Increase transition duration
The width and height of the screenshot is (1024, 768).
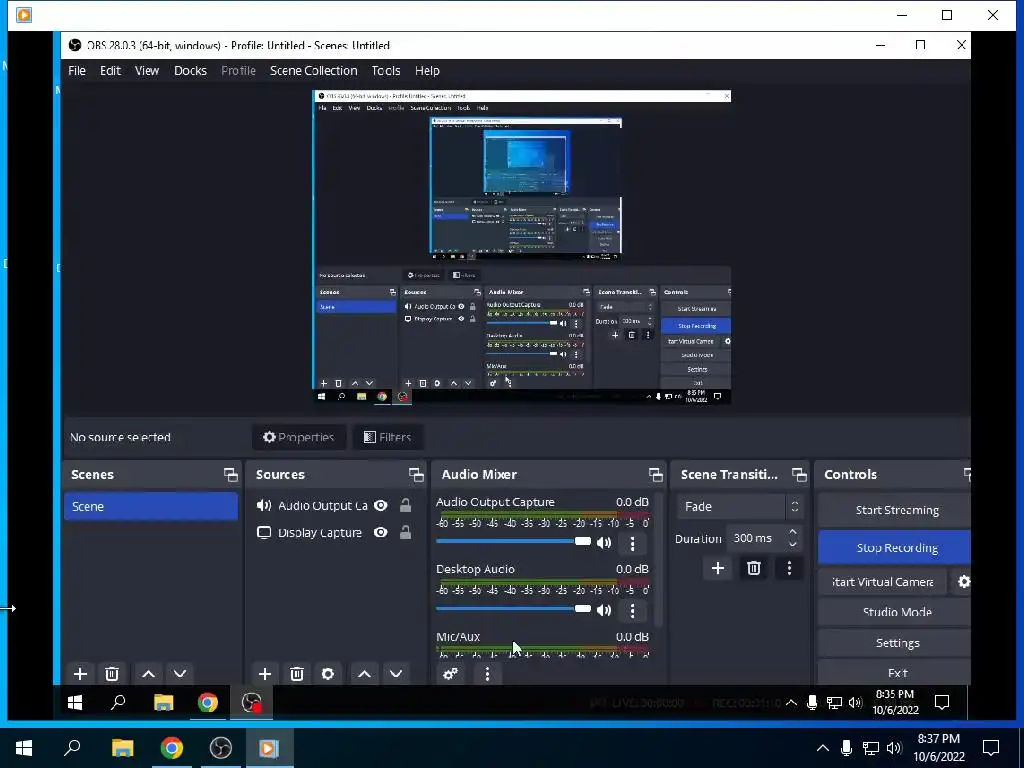click(x=793, y=532)
